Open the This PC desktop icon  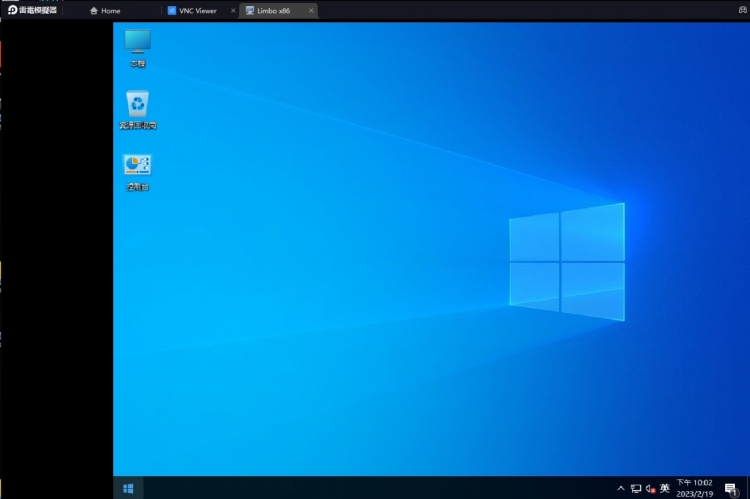point(138,48)
